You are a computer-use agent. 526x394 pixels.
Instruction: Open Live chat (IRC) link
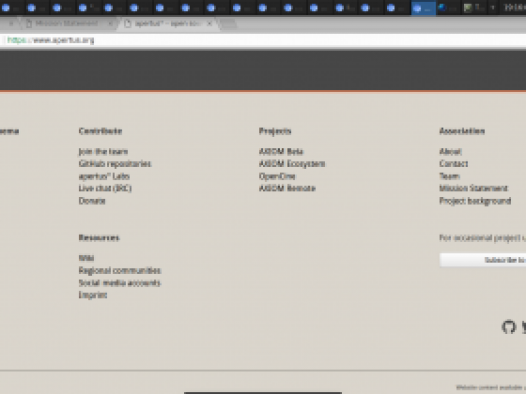[x=105, y=188]
